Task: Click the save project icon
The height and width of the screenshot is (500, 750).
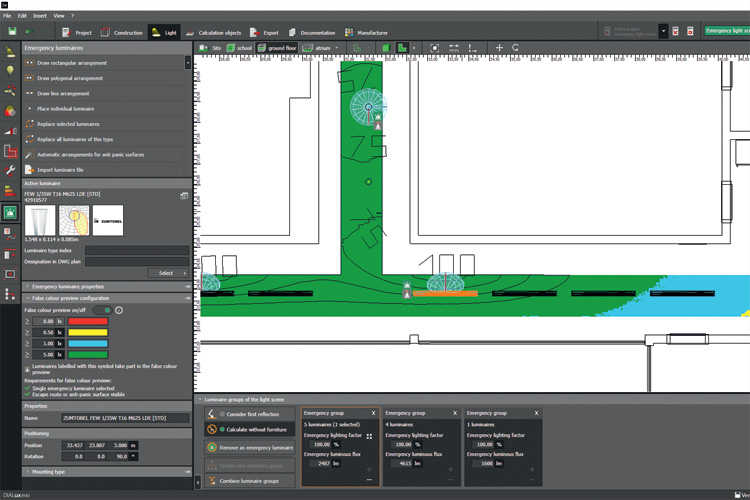Action: coord(11,32)
